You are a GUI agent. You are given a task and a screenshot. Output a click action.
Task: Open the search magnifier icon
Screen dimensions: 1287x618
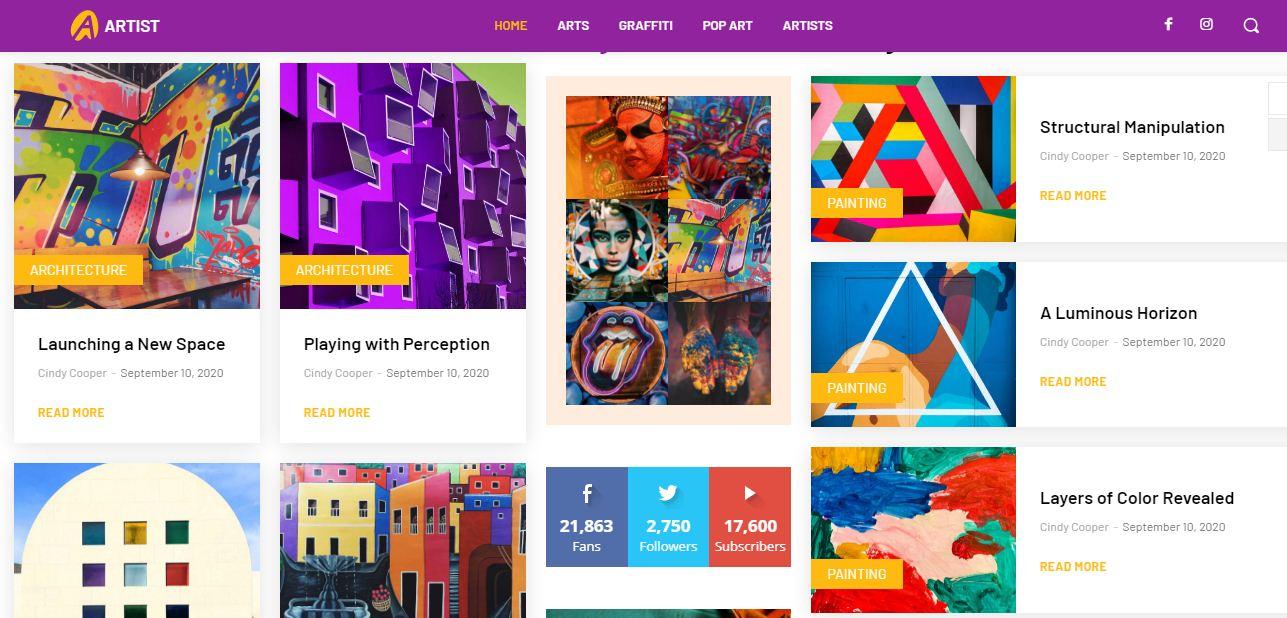click(x=1251, y=26)
